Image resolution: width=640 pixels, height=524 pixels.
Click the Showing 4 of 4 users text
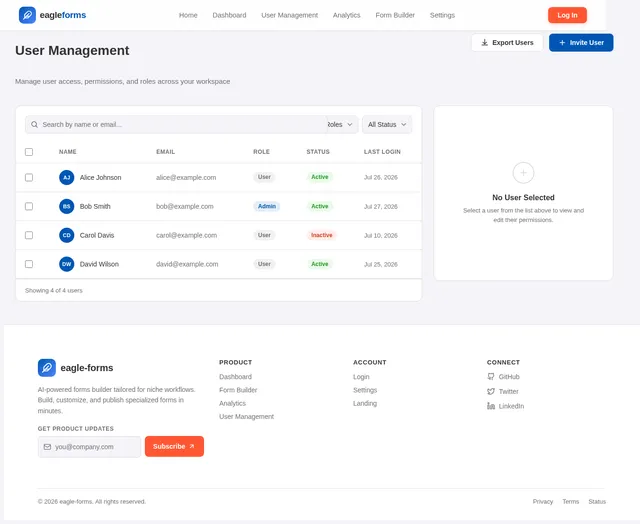pos(53,291)
